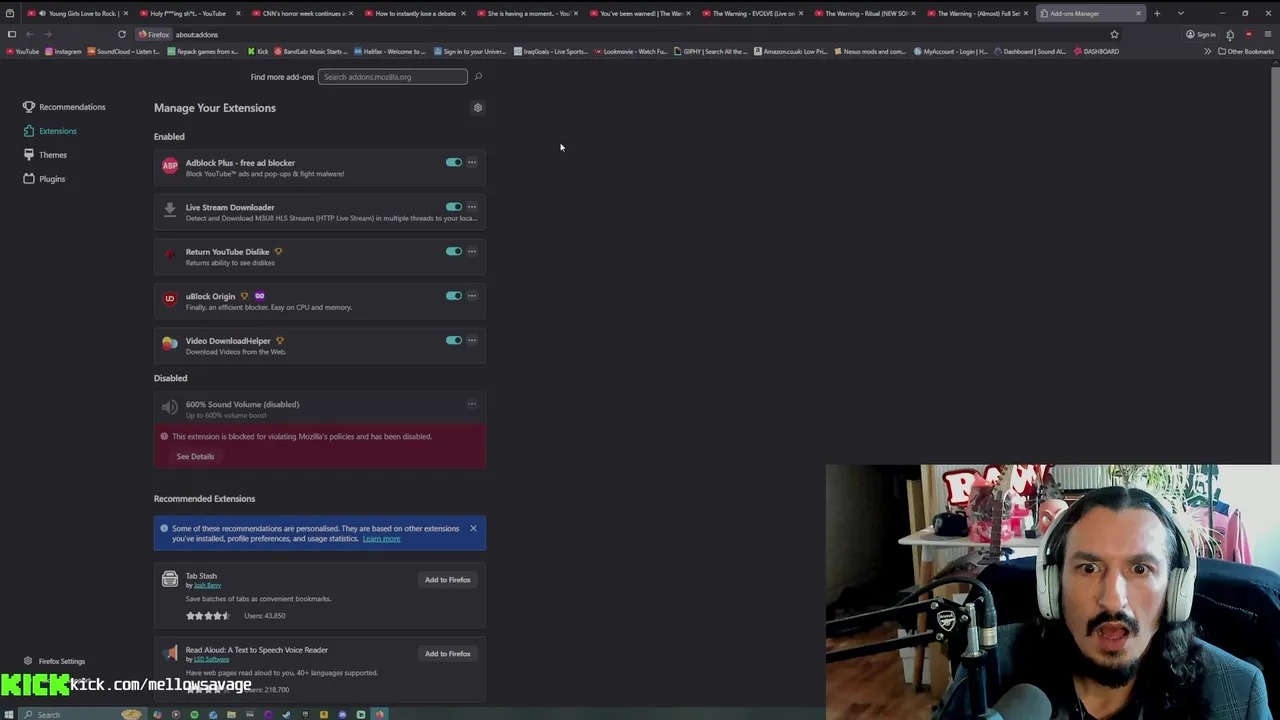The width and height of the screenshot is (1280, 720).
Task: Click the Video DownloadHelper colorful icon
Action: coord(170,344)
